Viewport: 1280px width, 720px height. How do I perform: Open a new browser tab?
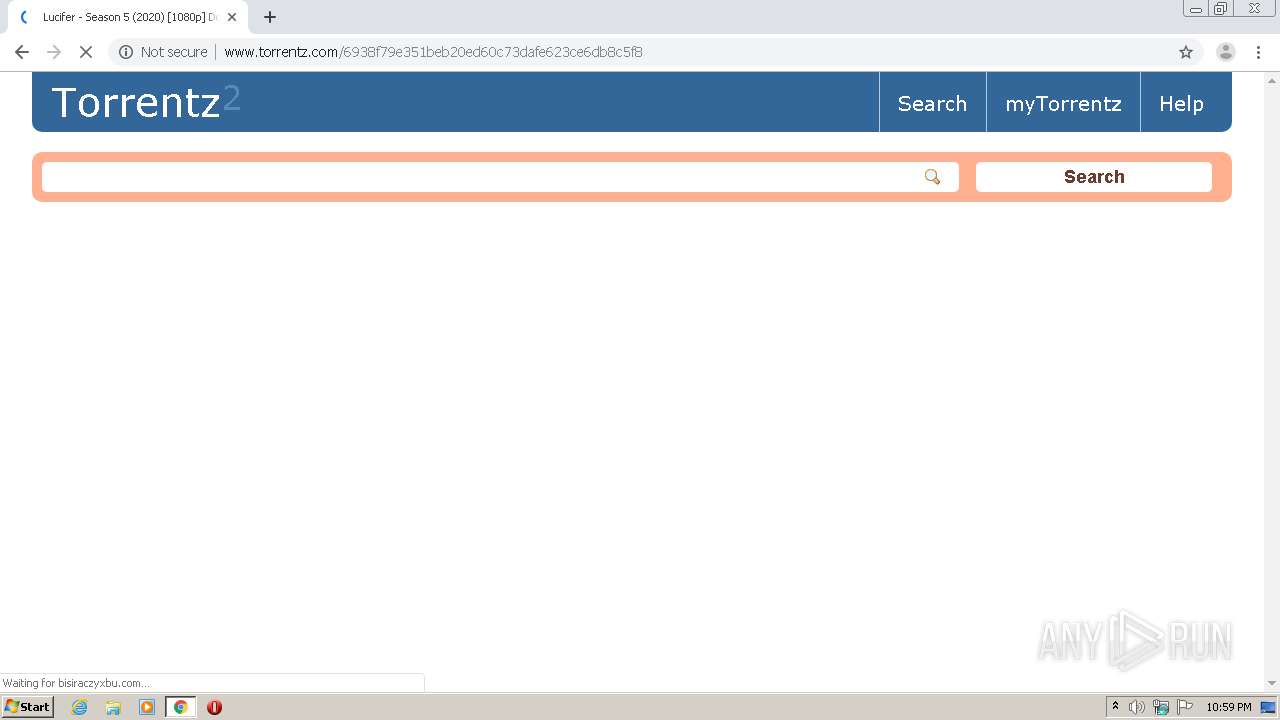point(270,17)
